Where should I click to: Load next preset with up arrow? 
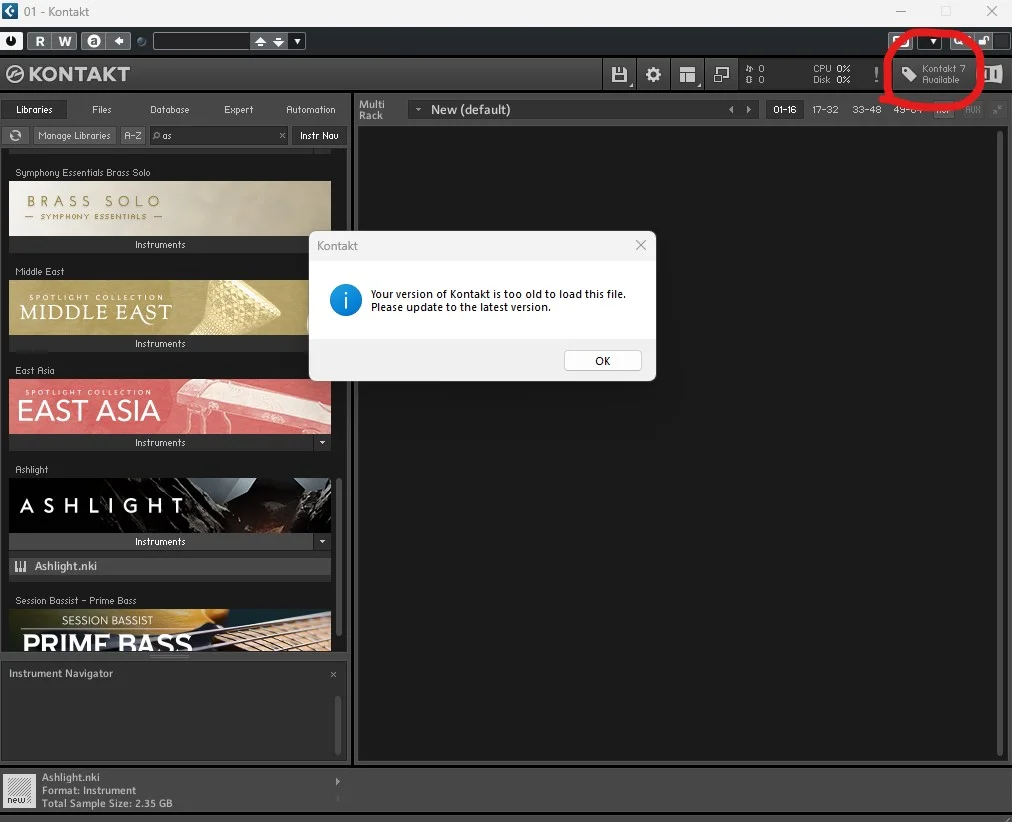260,41
